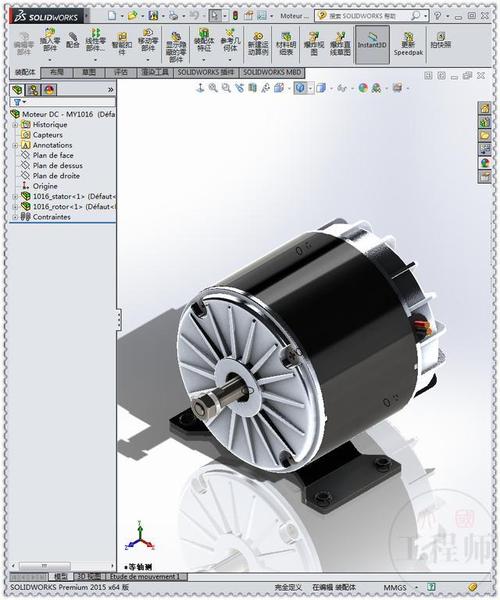
Task: Click the Rebuild traffic light icon
Action: coord(235,16)
